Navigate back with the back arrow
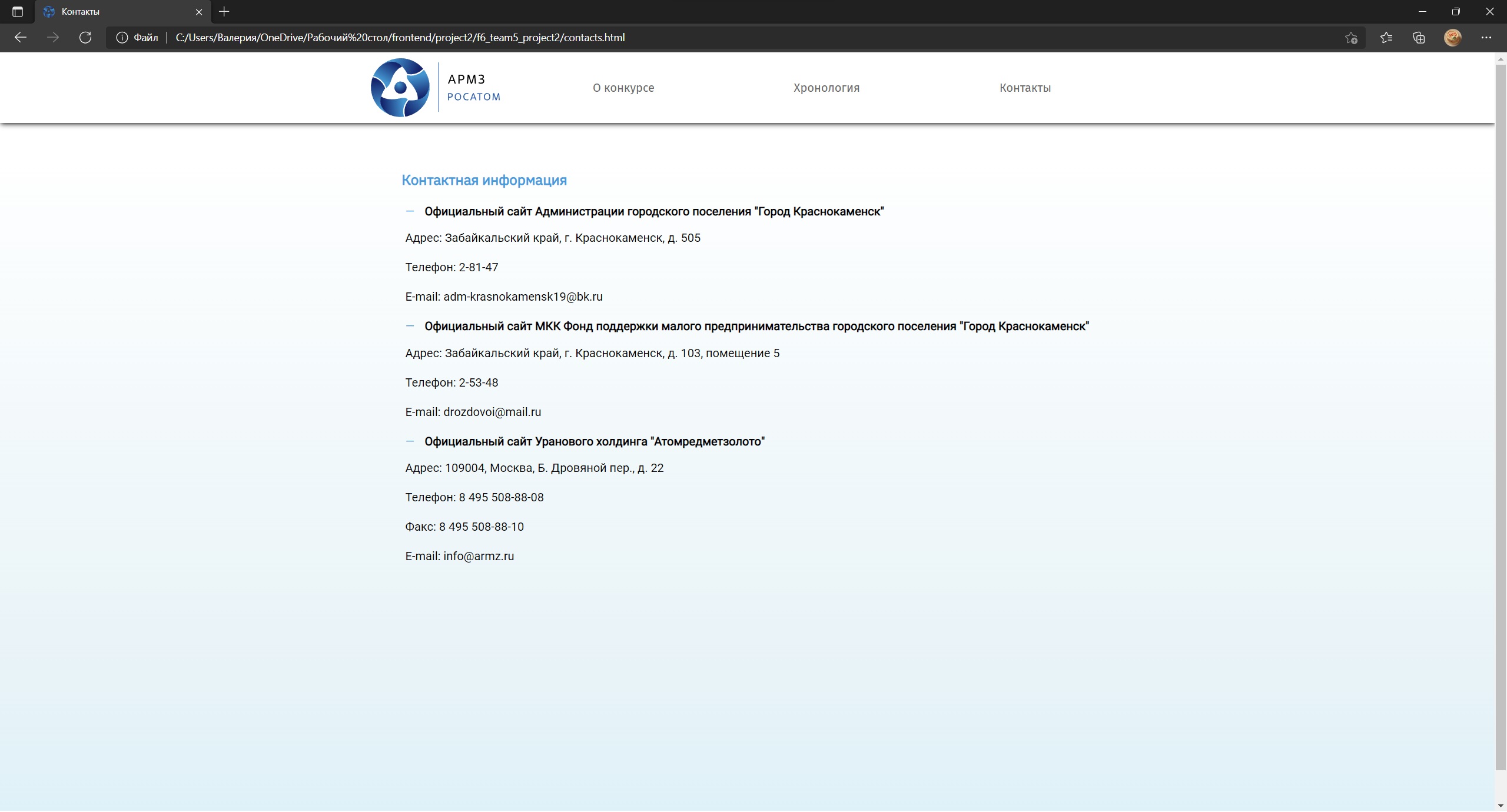 pyautogui.click(x=21, y=37)
